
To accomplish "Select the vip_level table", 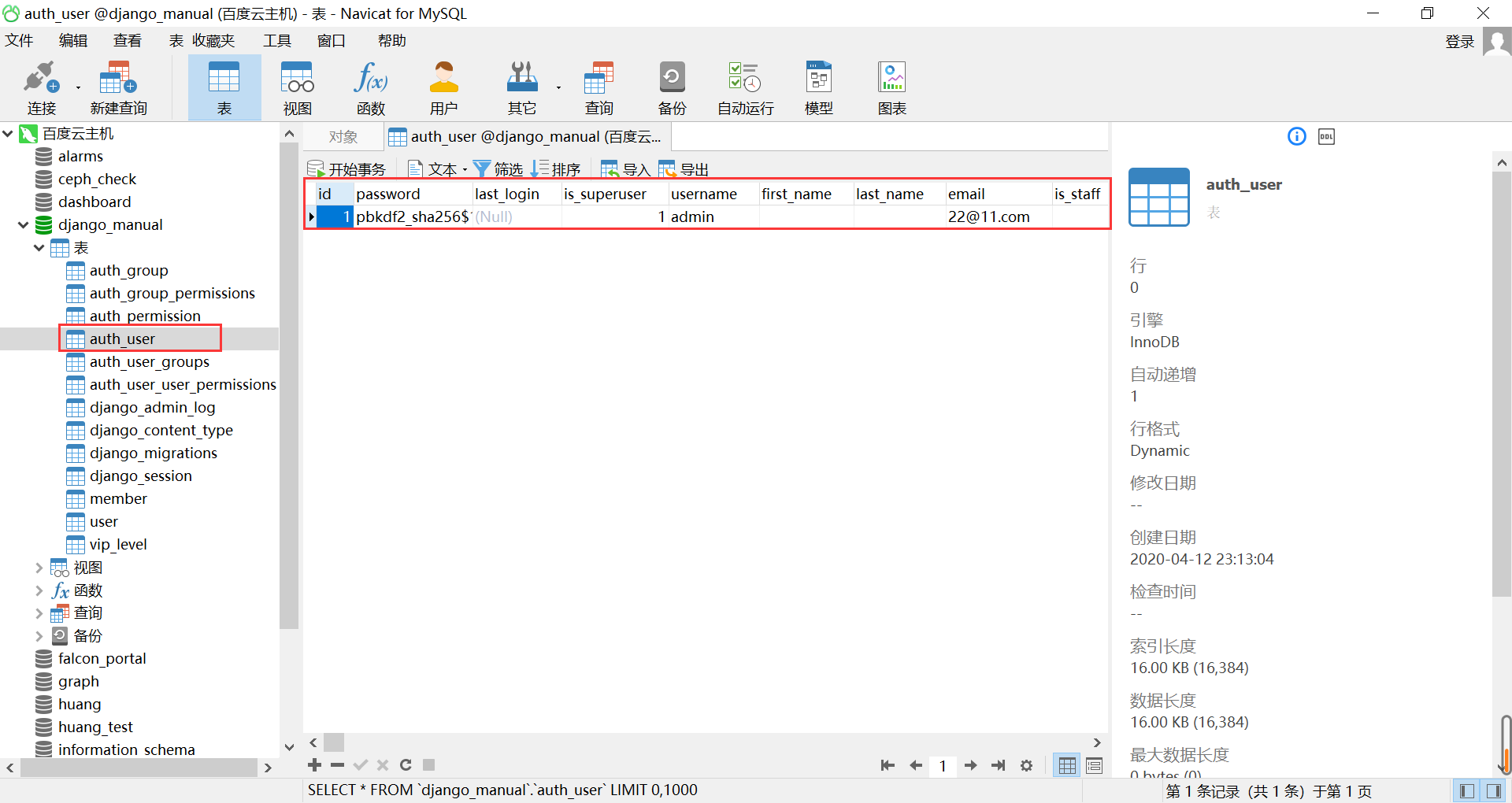I will point(118,545).
